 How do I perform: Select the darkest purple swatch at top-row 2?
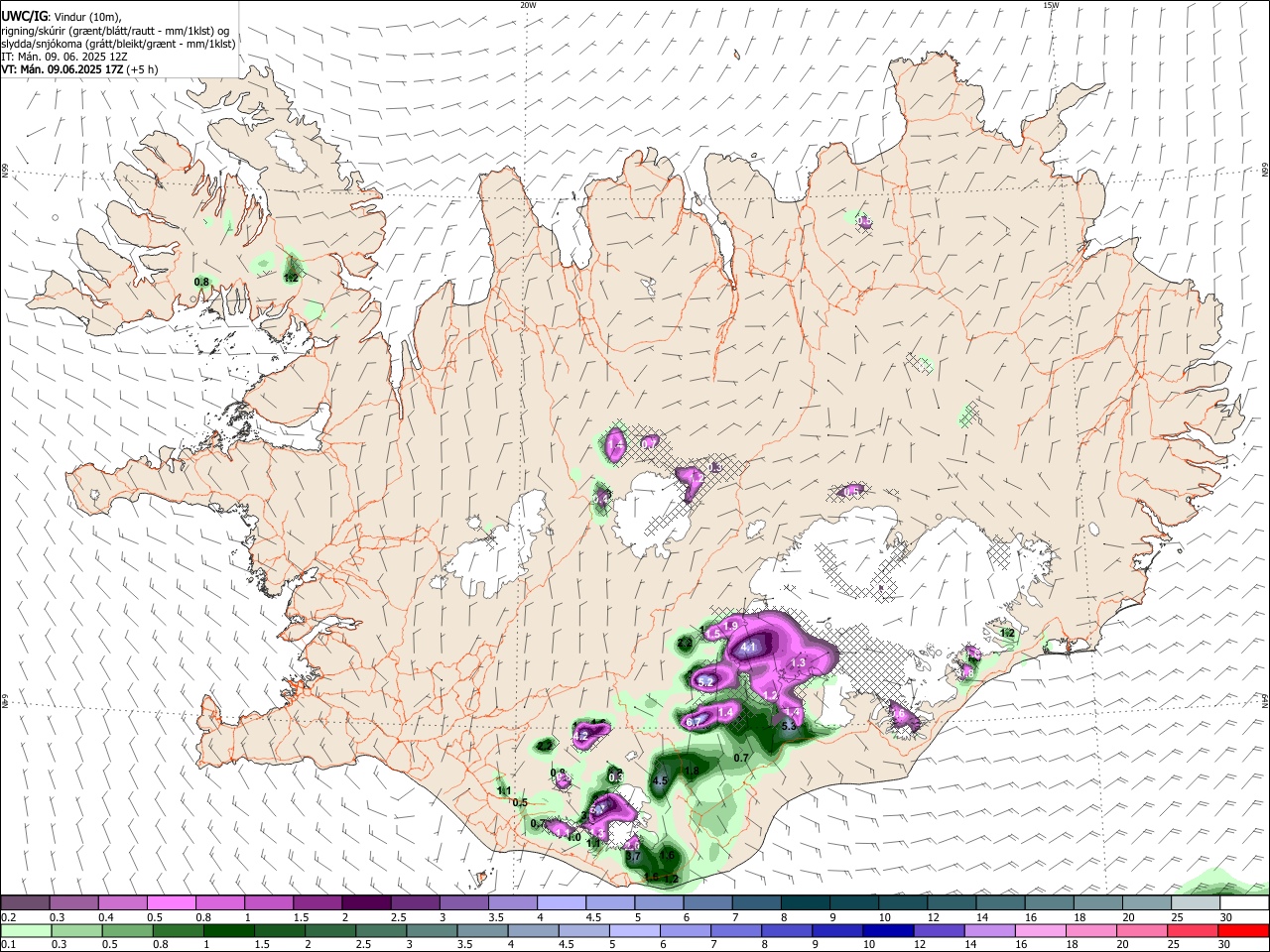[366, 902]
